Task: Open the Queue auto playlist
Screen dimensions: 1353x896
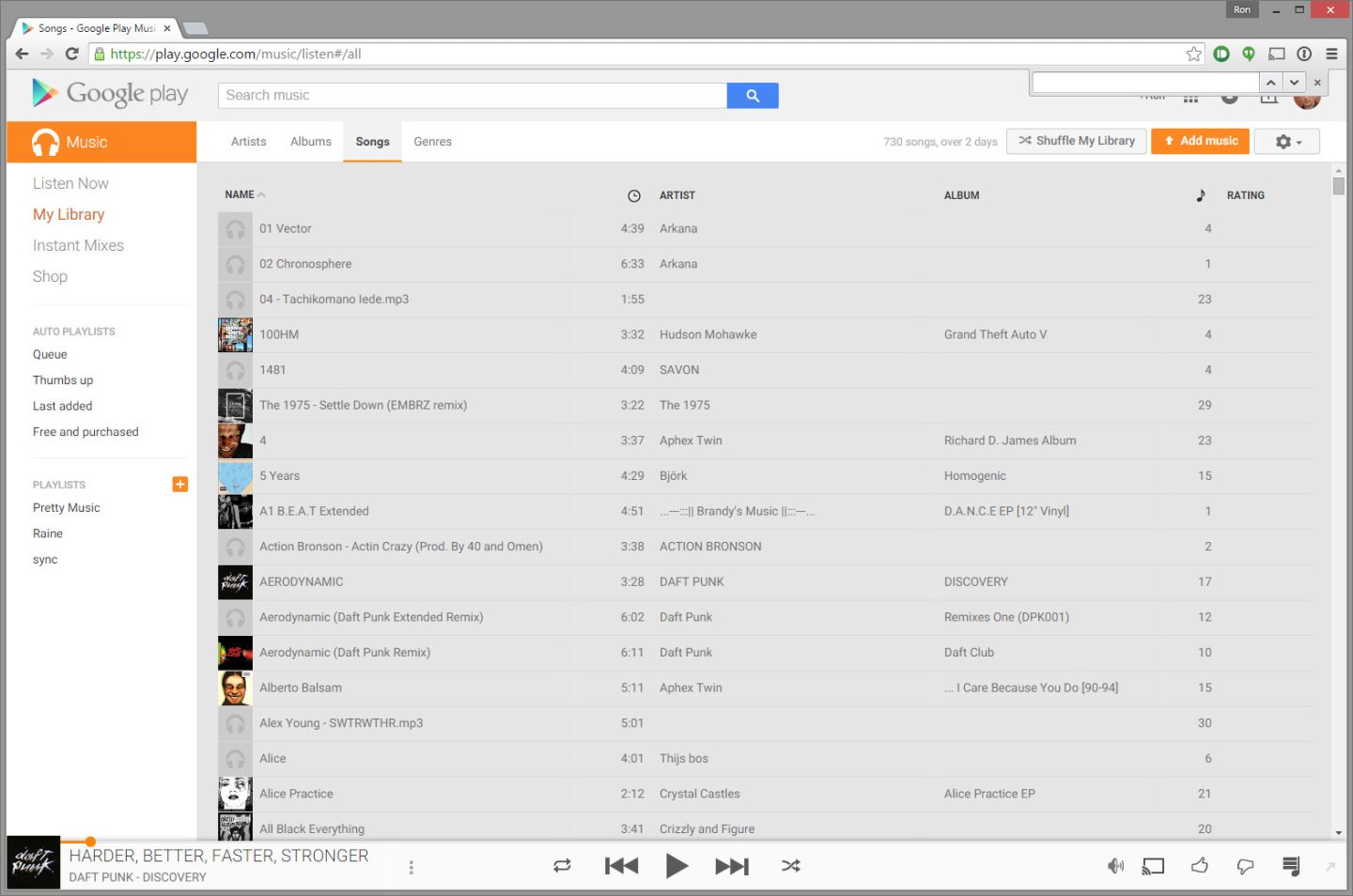Action: 50,354
